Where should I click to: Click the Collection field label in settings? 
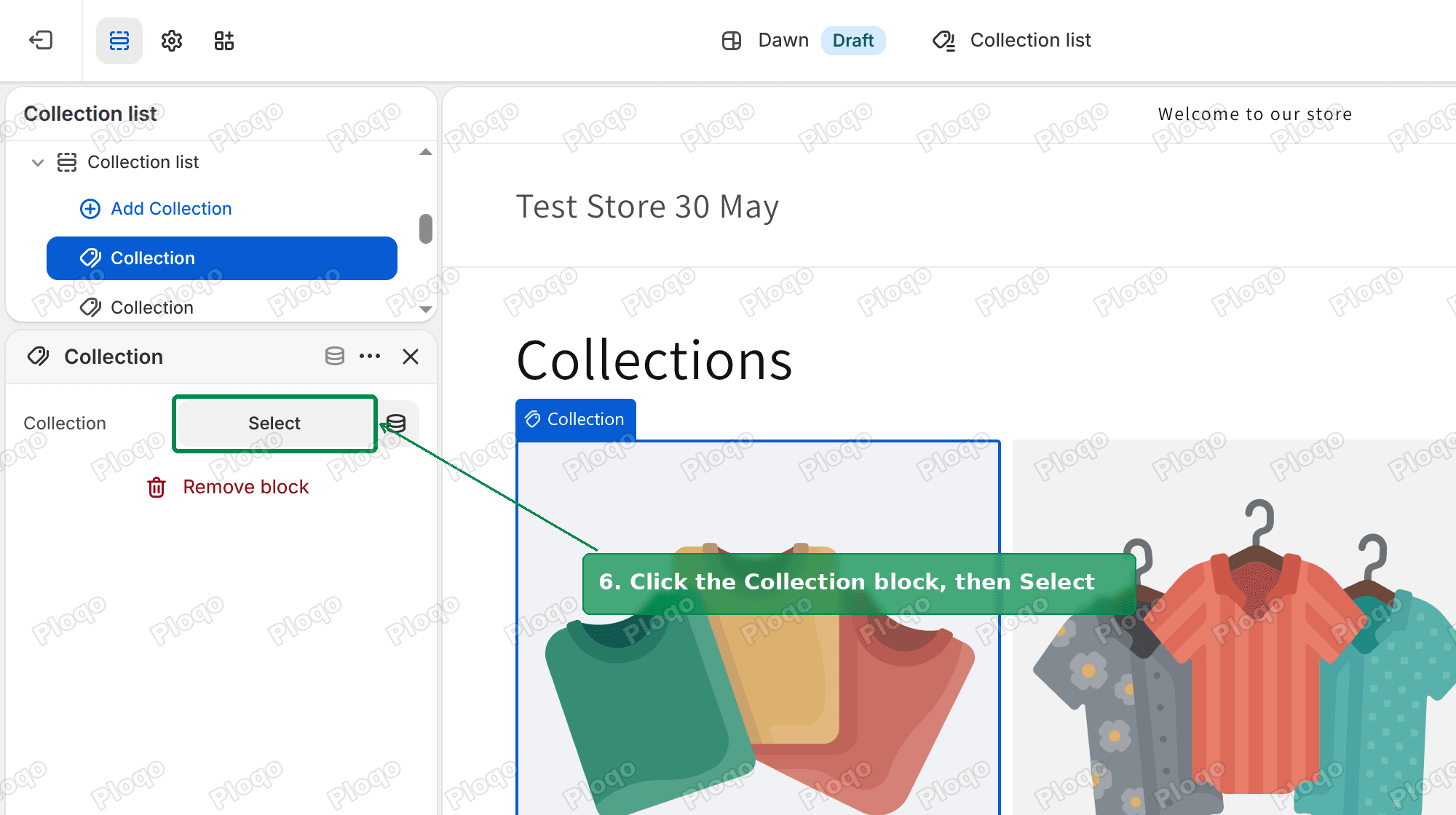(65, 424)
